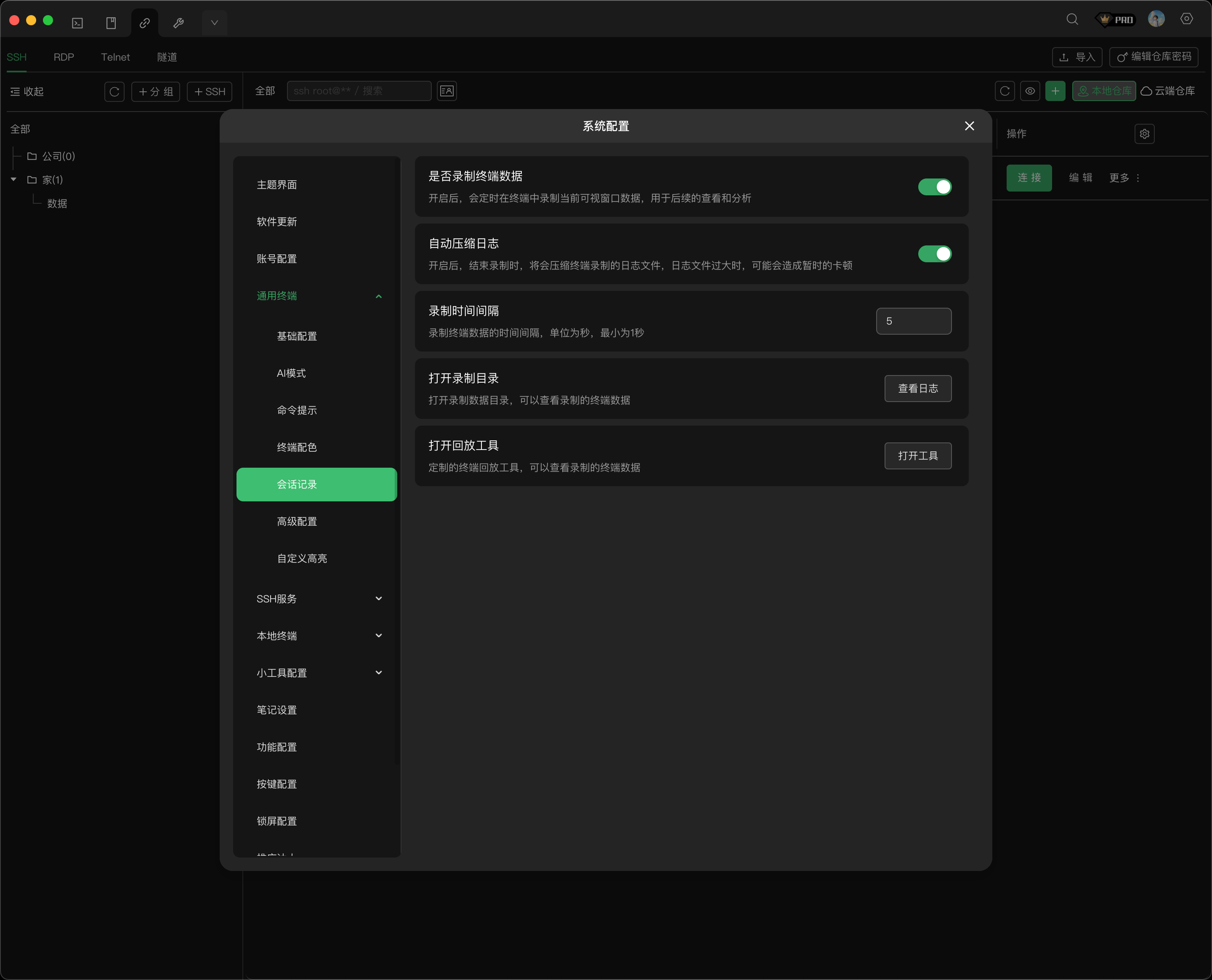The height and width of the screenshot is (980, 1212).
Task: Open the gear icon in 操作 panel
Action: click(x=1144, y=134)
